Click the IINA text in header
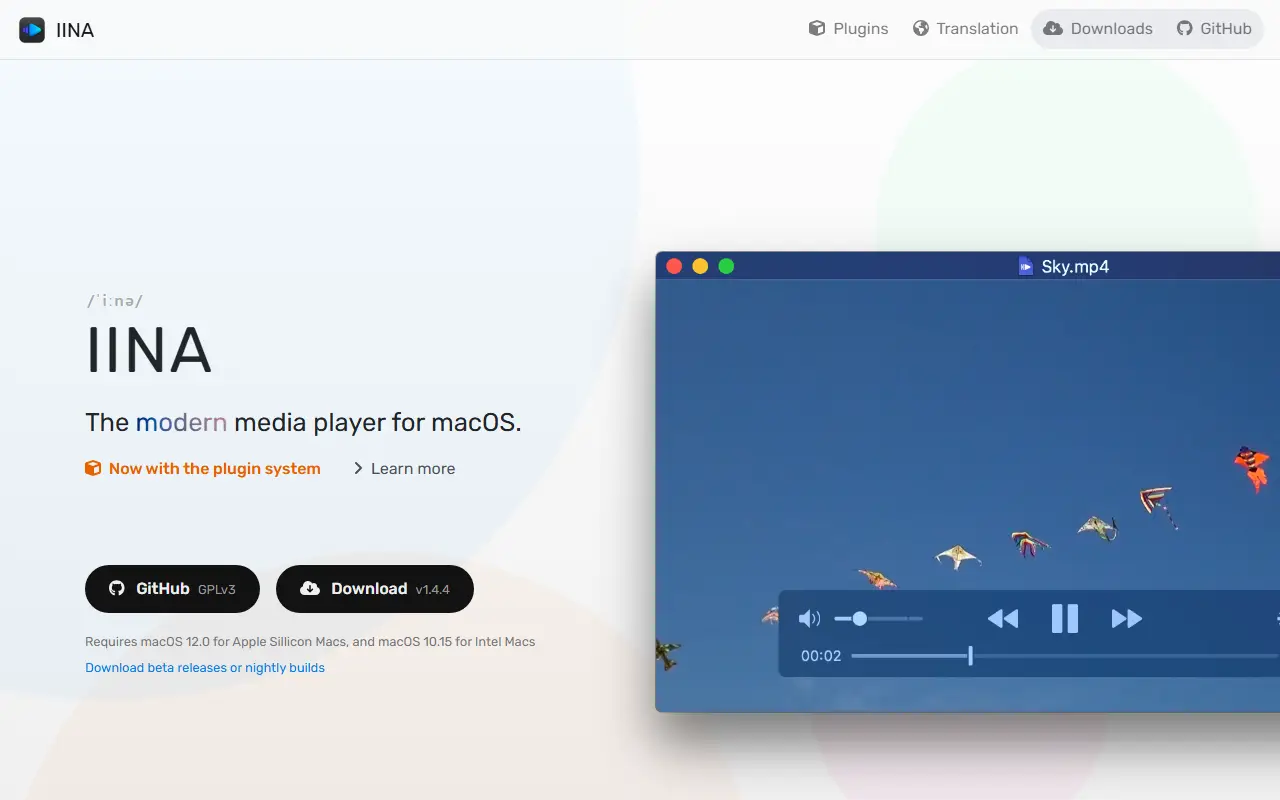 click(75, 30)
